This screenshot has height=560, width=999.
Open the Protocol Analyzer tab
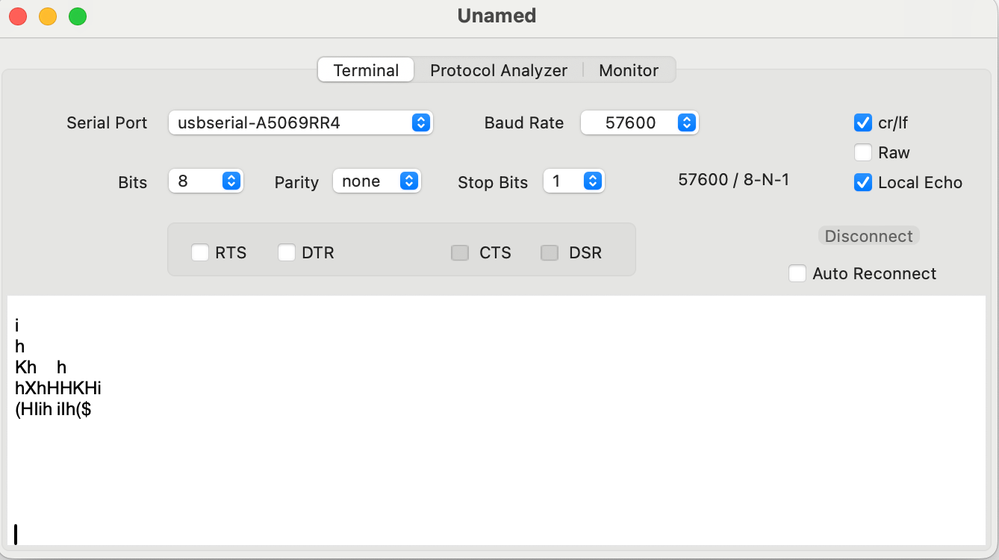pos(498,70)
